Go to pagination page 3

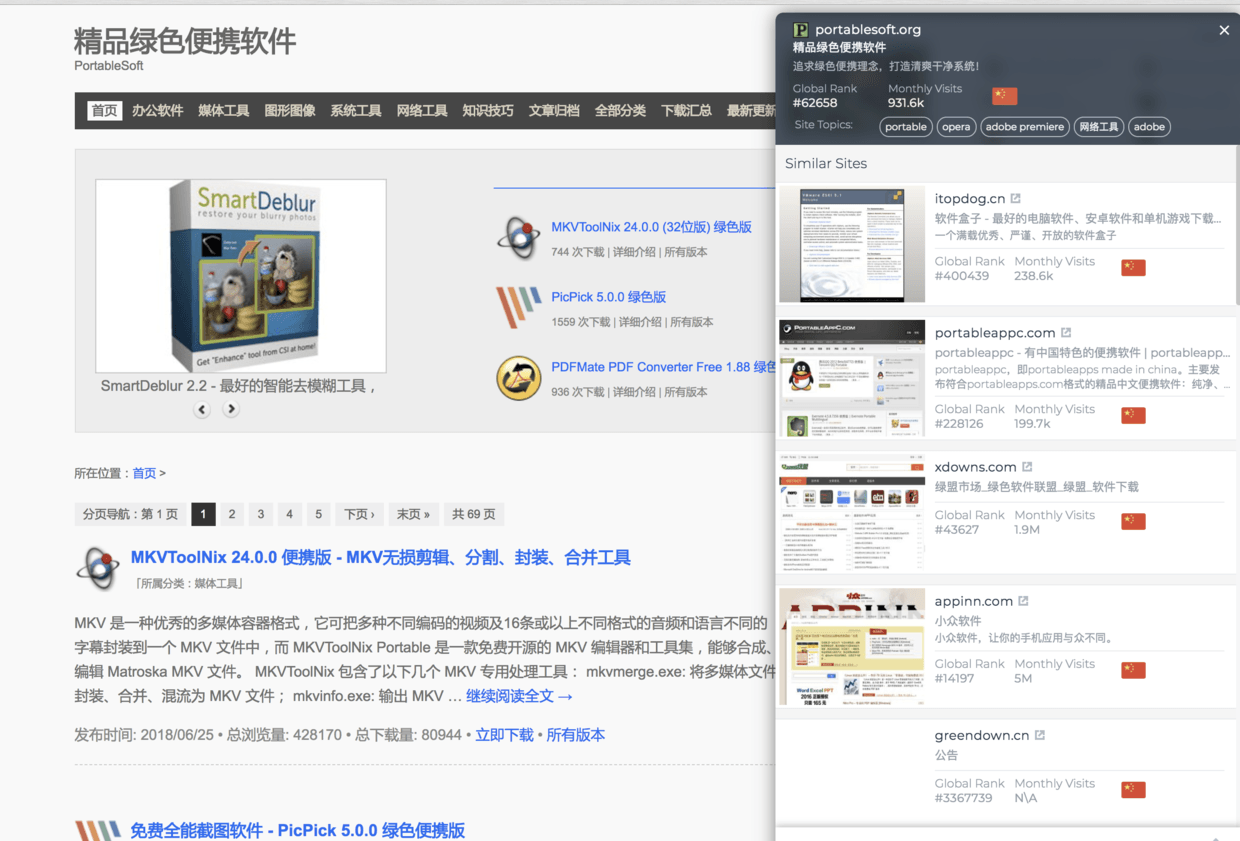pos(261,514)
